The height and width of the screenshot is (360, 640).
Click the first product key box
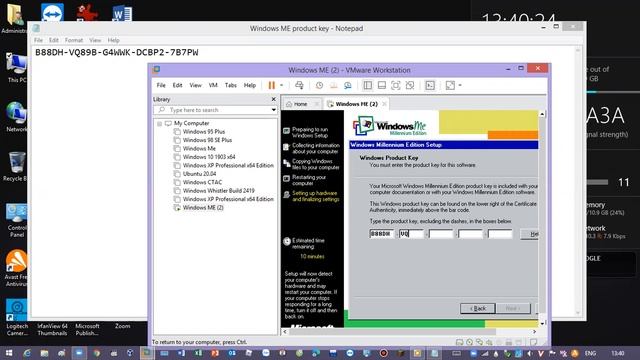pyautogui.click(x=381, y=234)
